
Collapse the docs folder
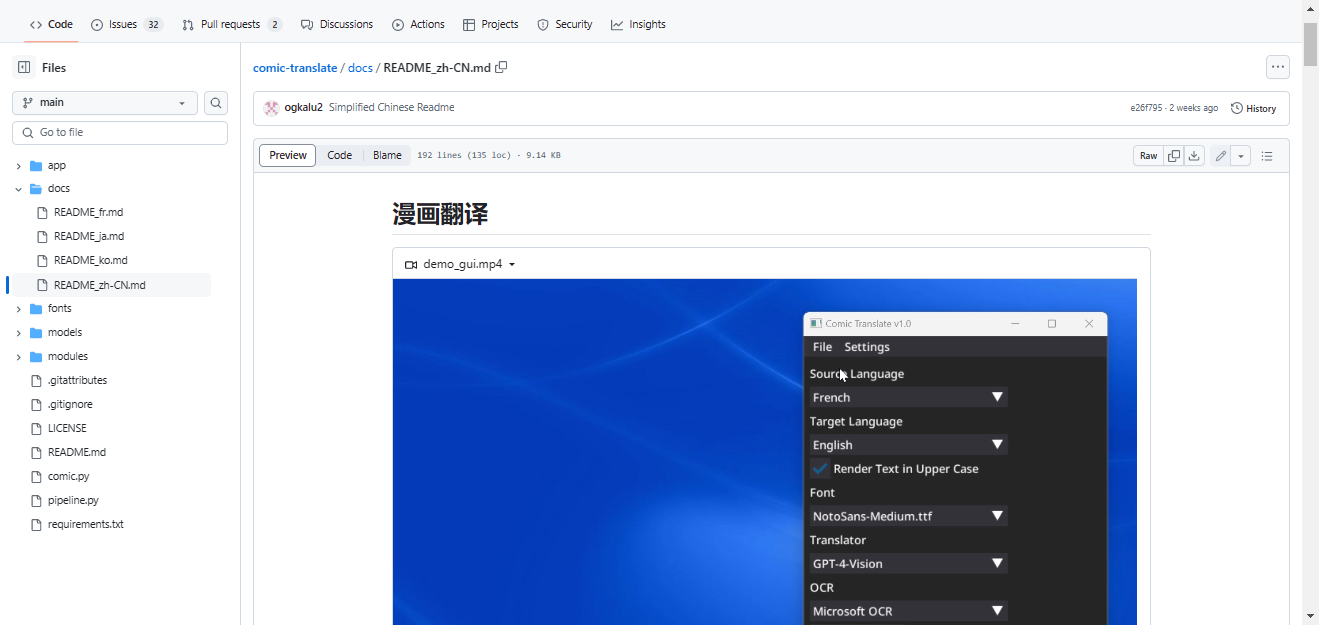pyautogui.click(x=18, y=189)
